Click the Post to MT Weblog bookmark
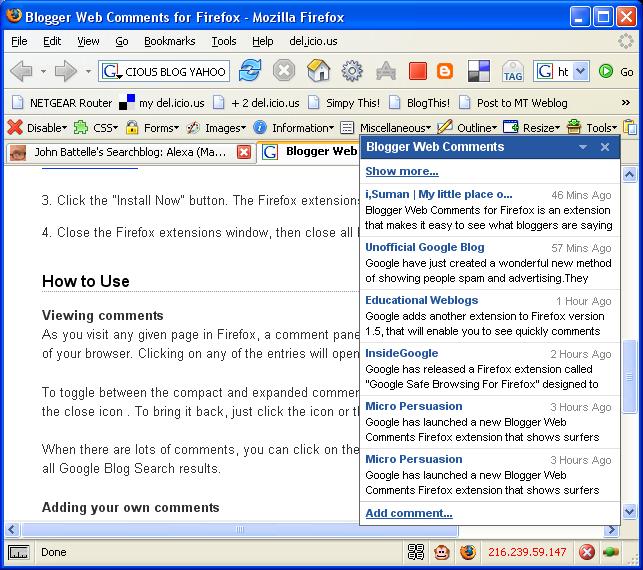The image size is (643, 570). (513, 103)
